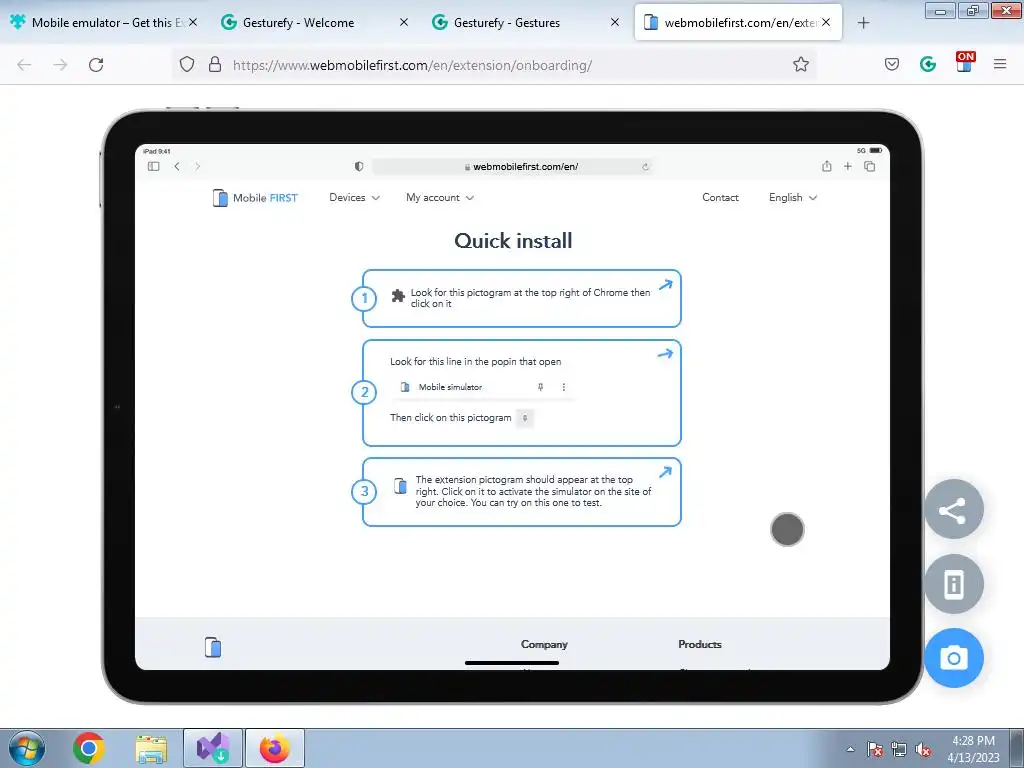Viewport: 1024px width, 768px height.
Task: Click emulated Safari new tab plus icon
Action: point(848,167)
